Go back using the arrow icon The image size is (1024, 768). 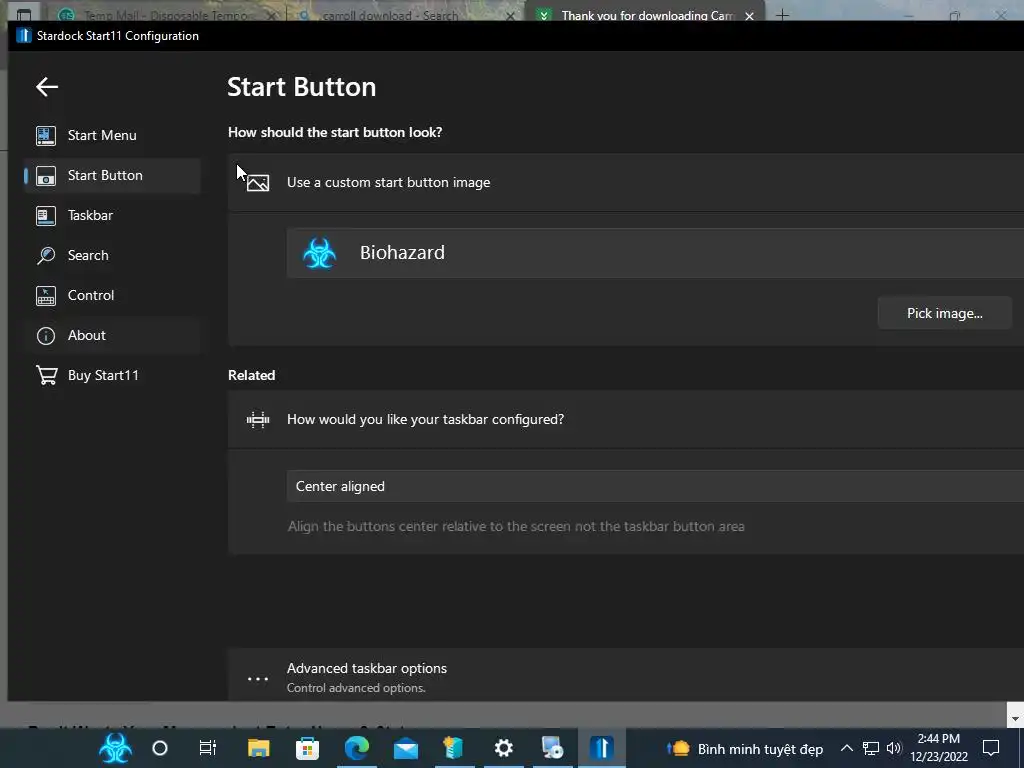pos(47,86)
